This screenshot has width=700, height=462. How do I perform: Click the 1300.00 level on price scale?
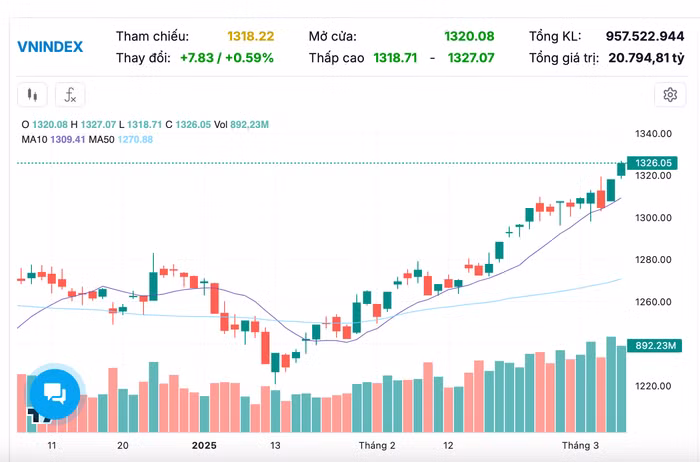coord(652,218)
